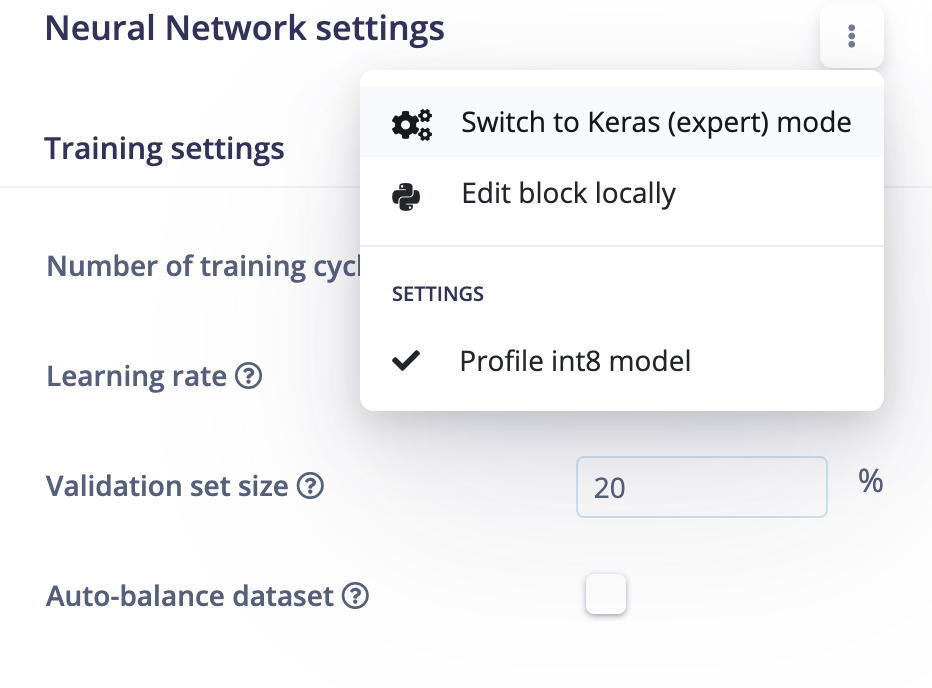This screenshot has height=688, width=932.
Task: Click the Auto-balance dataset label
Action: (x=190, y=596)
